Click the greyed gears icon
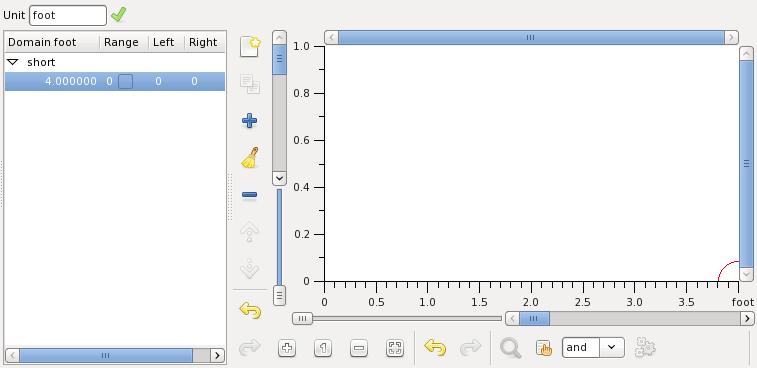 pyautogui.click(x=645, y=347)
